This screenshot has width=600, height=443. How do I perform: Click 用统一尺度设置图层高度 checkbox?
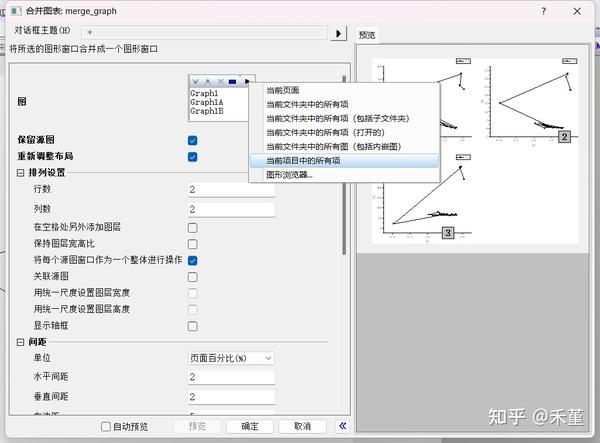pos(192,309)
